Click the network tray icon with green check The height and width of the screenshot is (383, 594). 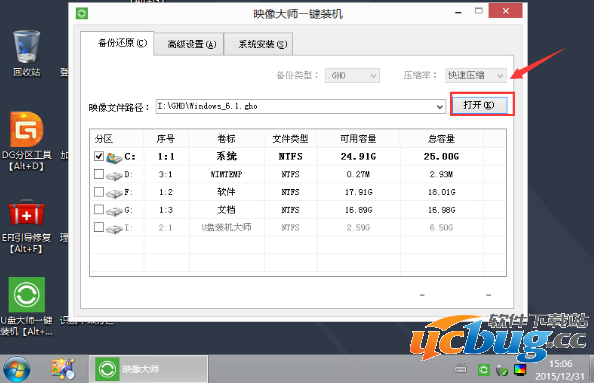[x=502, y=370]
